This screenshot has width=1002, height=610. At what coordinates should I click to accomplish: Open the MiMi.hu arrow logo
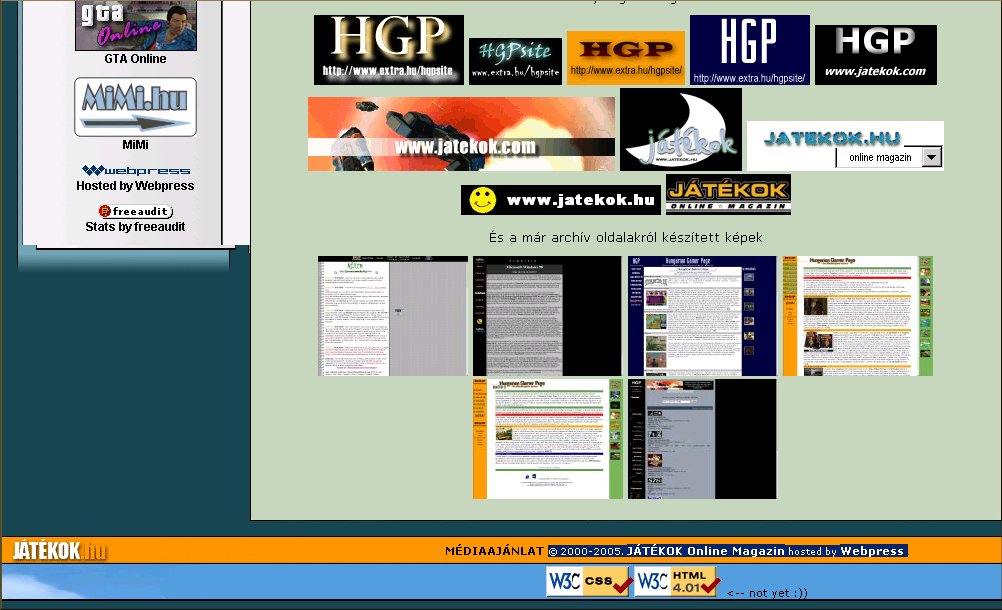click(x=135, y=107)
